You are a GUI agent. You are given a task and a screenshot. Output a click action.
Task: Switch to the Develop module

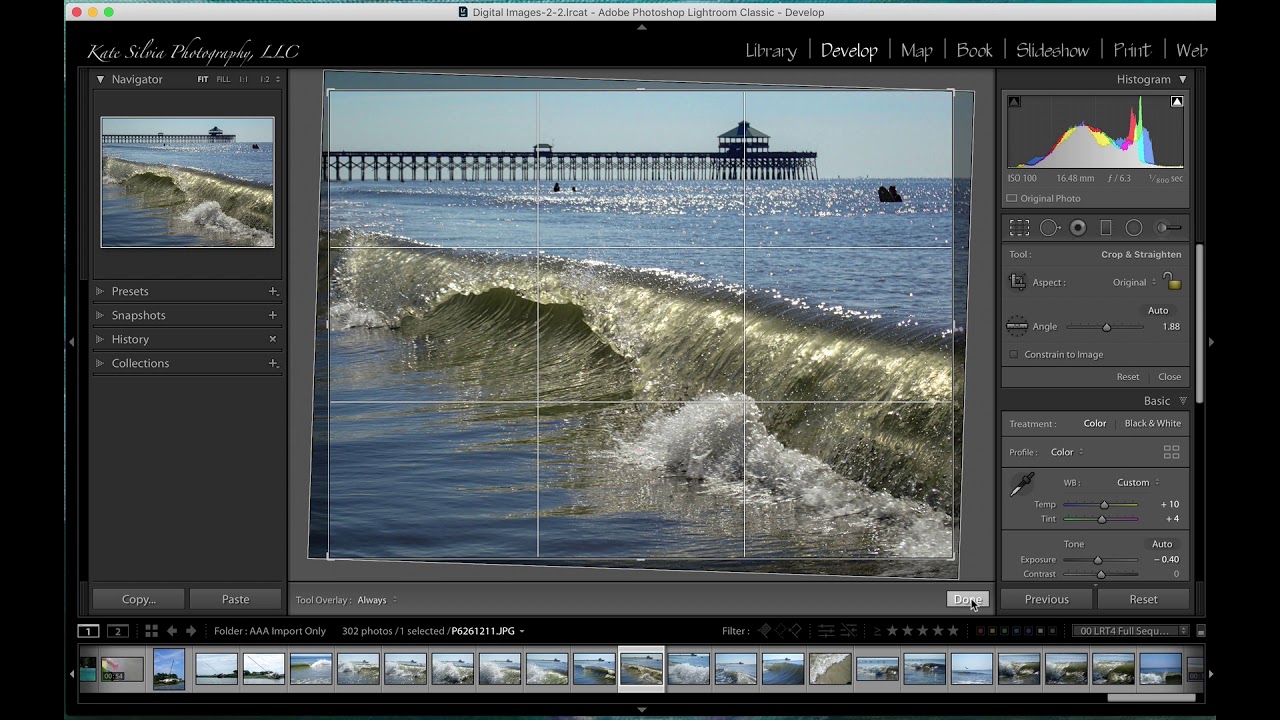tap(849, 50)
